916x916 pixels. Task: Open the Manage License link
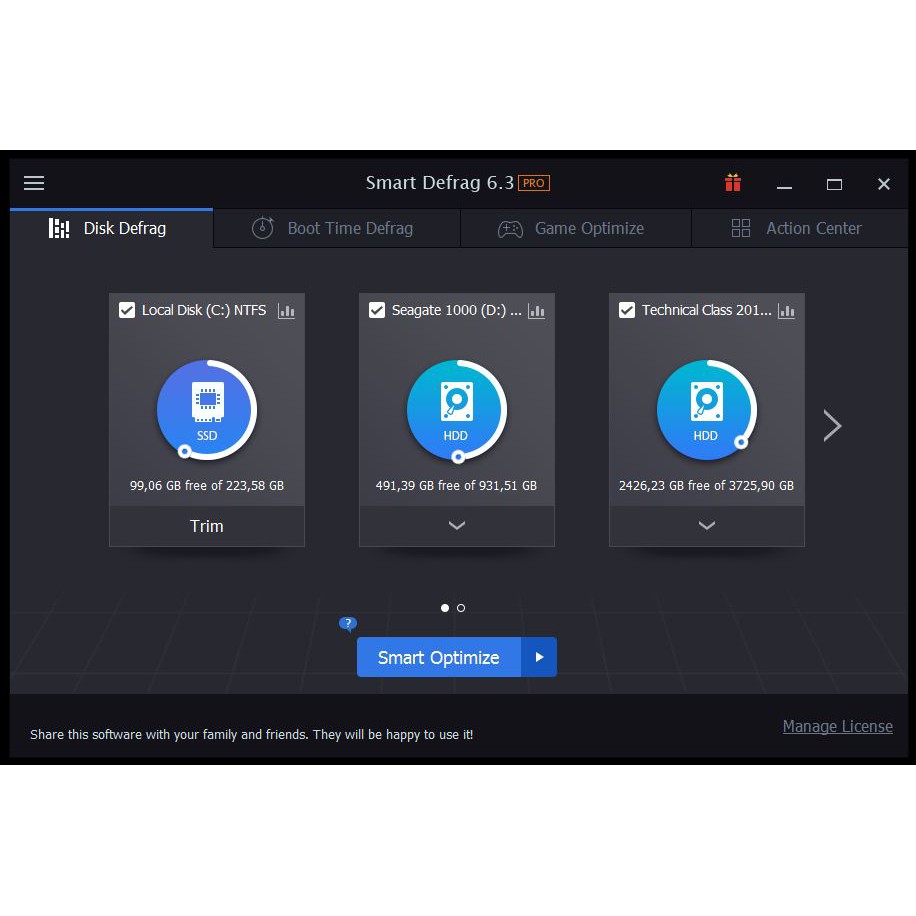[838, 726]
